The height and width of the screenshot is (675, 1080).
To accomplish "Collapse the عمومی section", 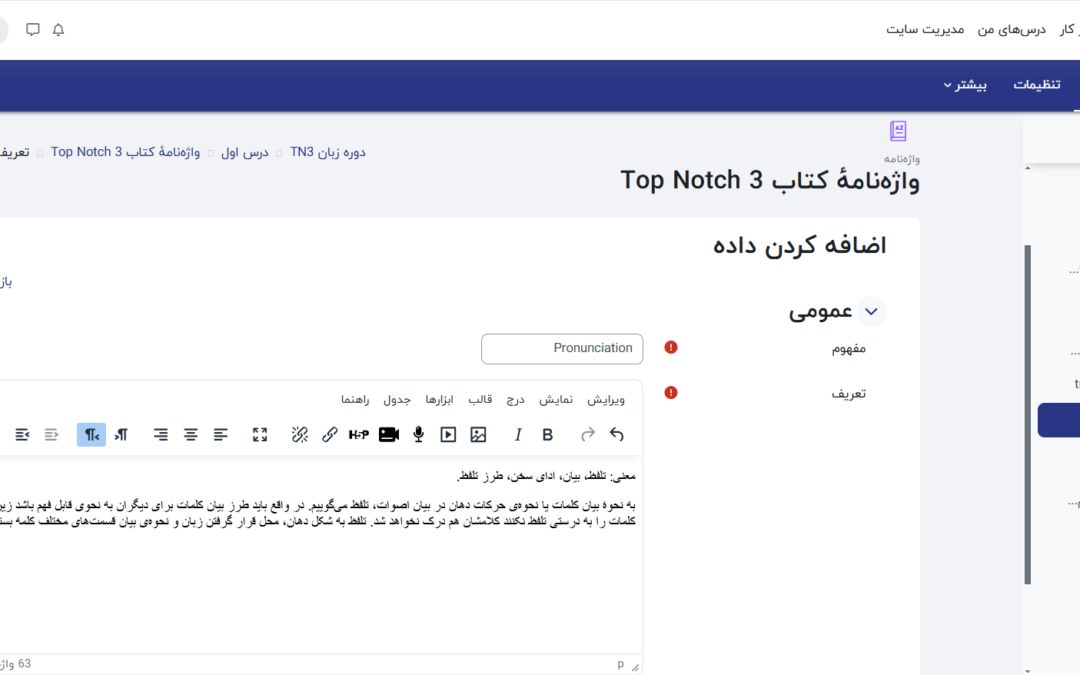I will tap(871, 312).
